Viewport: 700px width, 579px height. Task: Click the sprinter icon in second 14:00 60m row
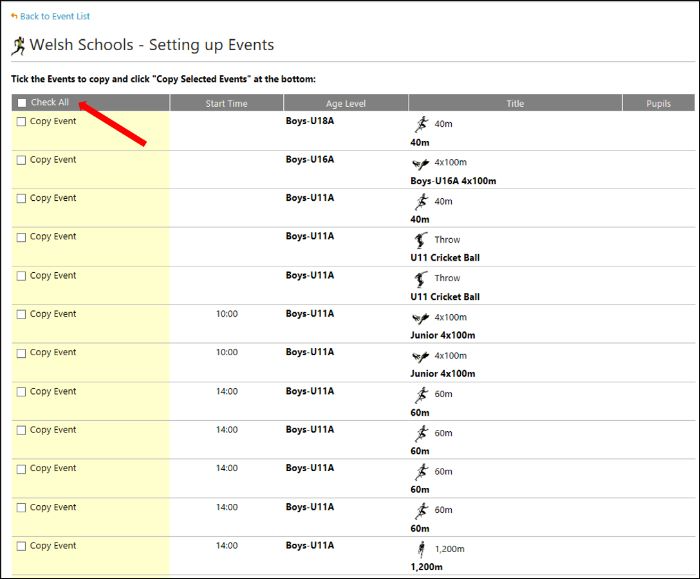click(x=421, y=433)
